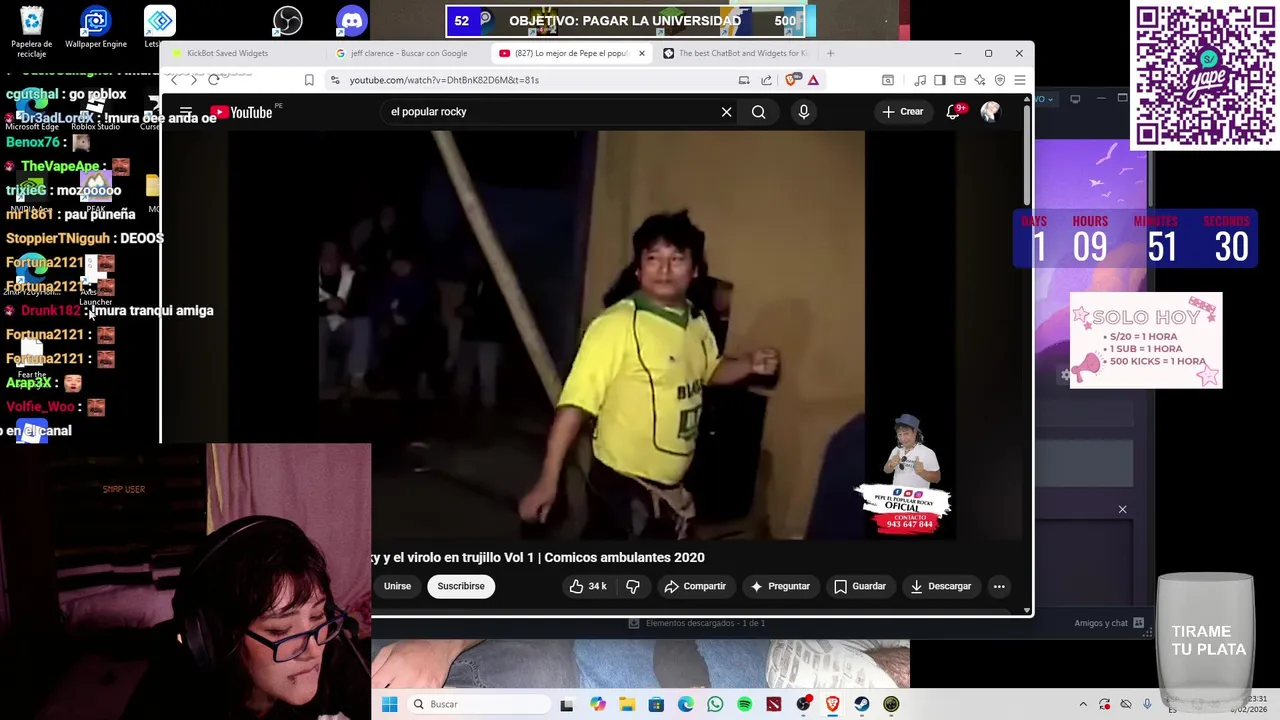Viewport: 1280px width, 720px height.
Task: Click the video title text
Action: click(x=538, y=558)
